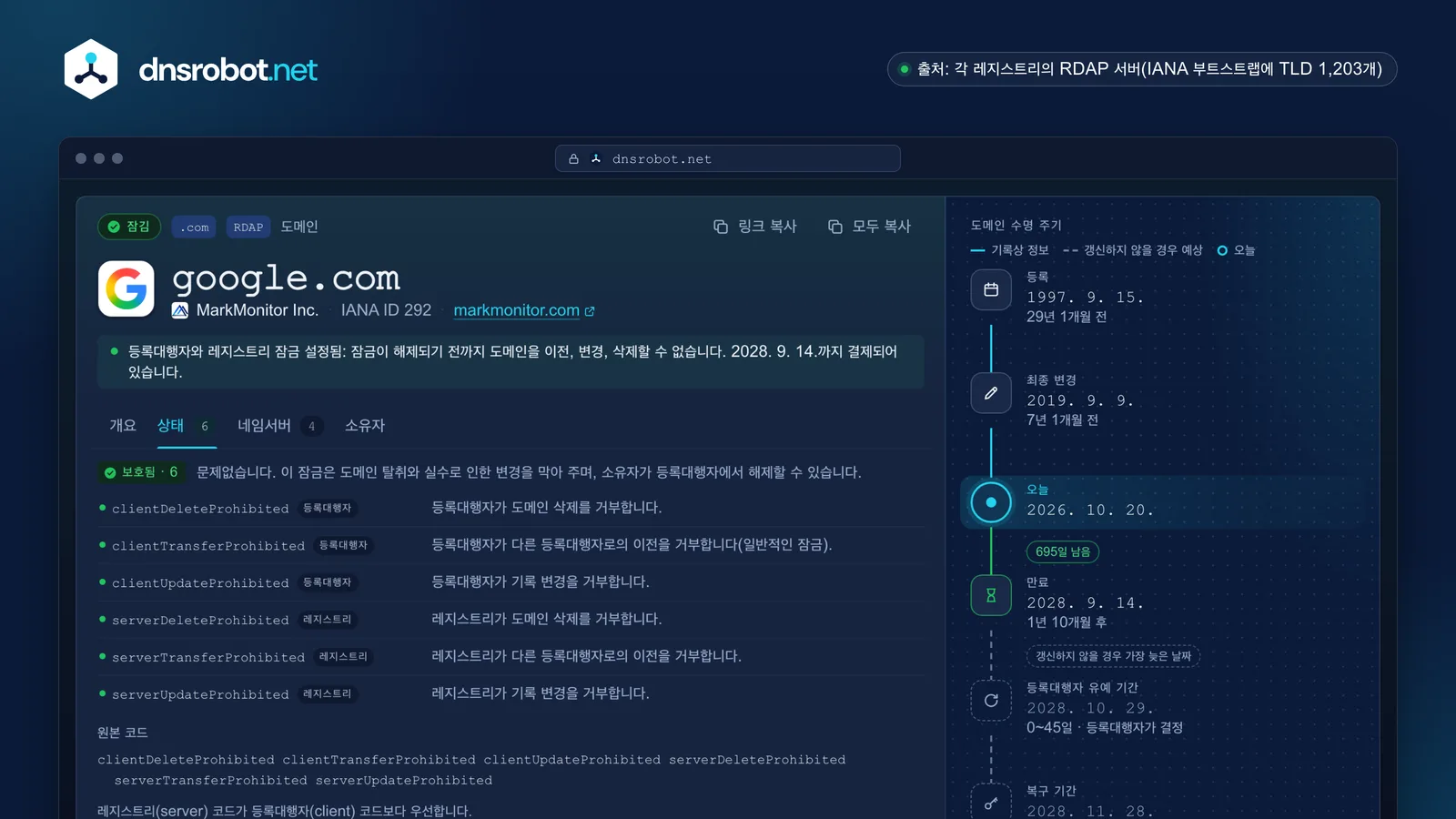Click the clientTransferProhibited status code
This screenshot has height=819, width=1456.
[208, 546]
